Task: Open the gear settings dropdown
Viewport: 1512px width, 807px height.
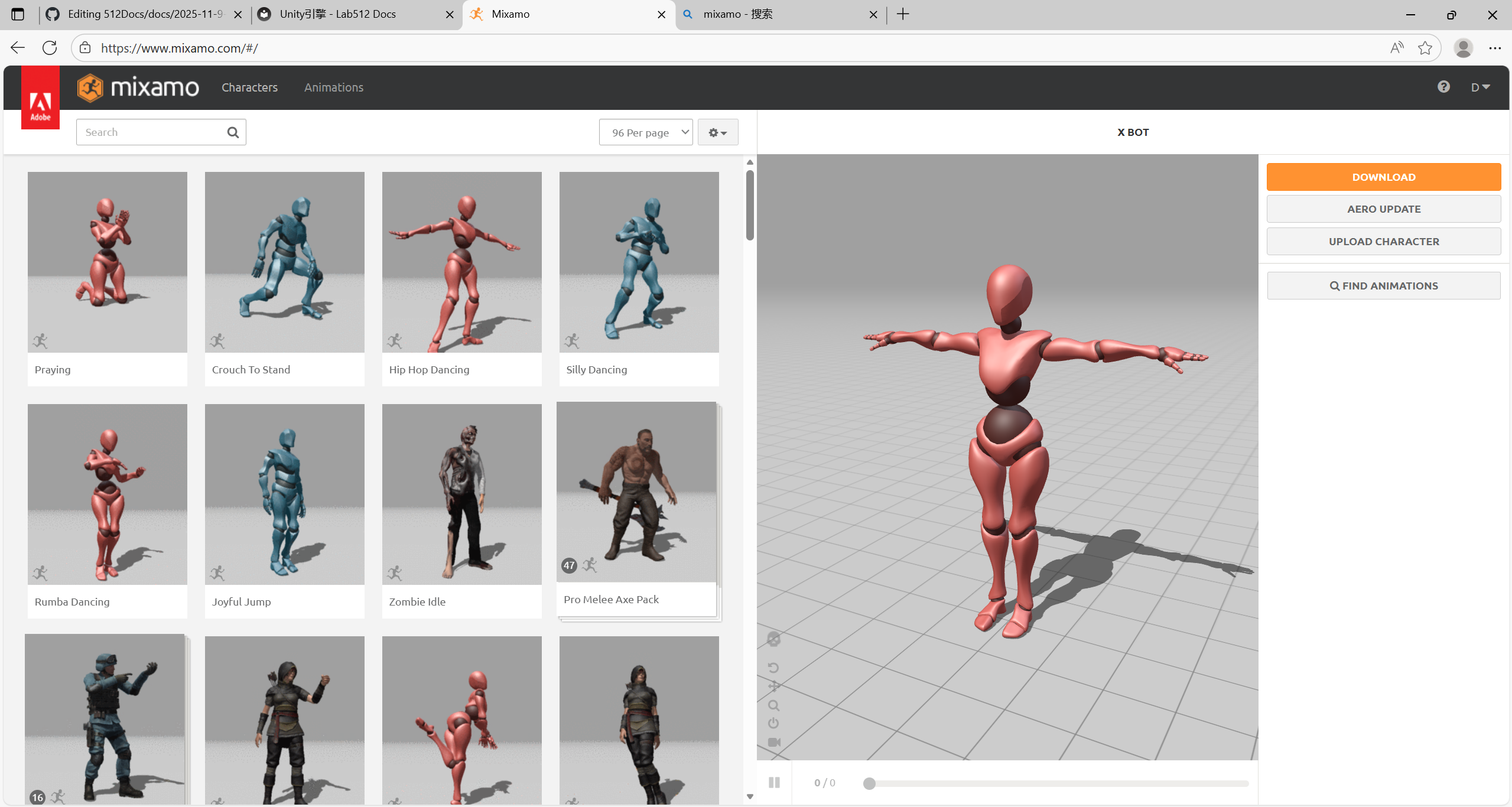Action: pyautogui.click(x=717, y=132)
